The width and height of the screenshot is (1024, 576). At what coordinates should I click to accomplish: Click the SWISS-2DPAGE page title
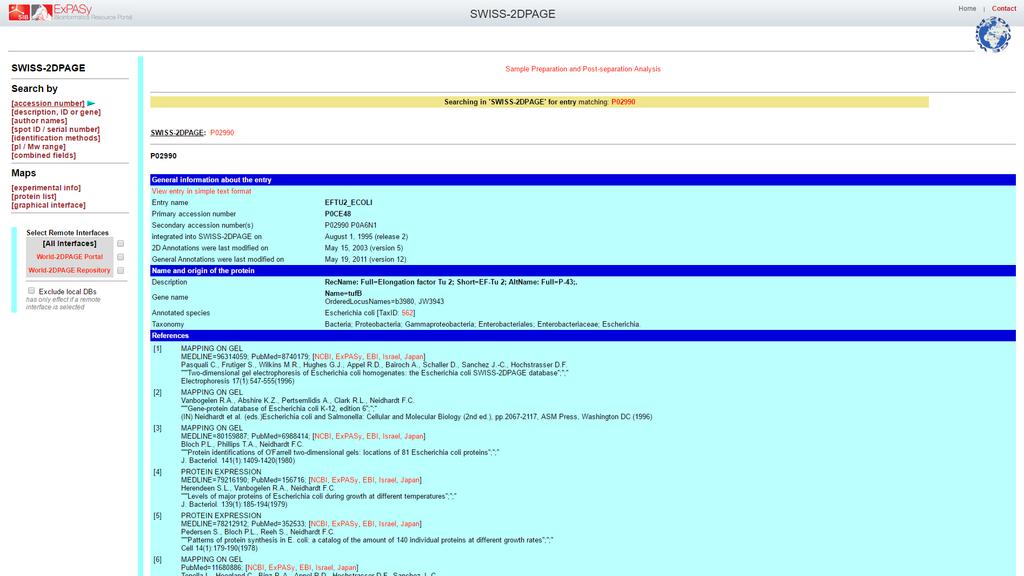point(513,14)
